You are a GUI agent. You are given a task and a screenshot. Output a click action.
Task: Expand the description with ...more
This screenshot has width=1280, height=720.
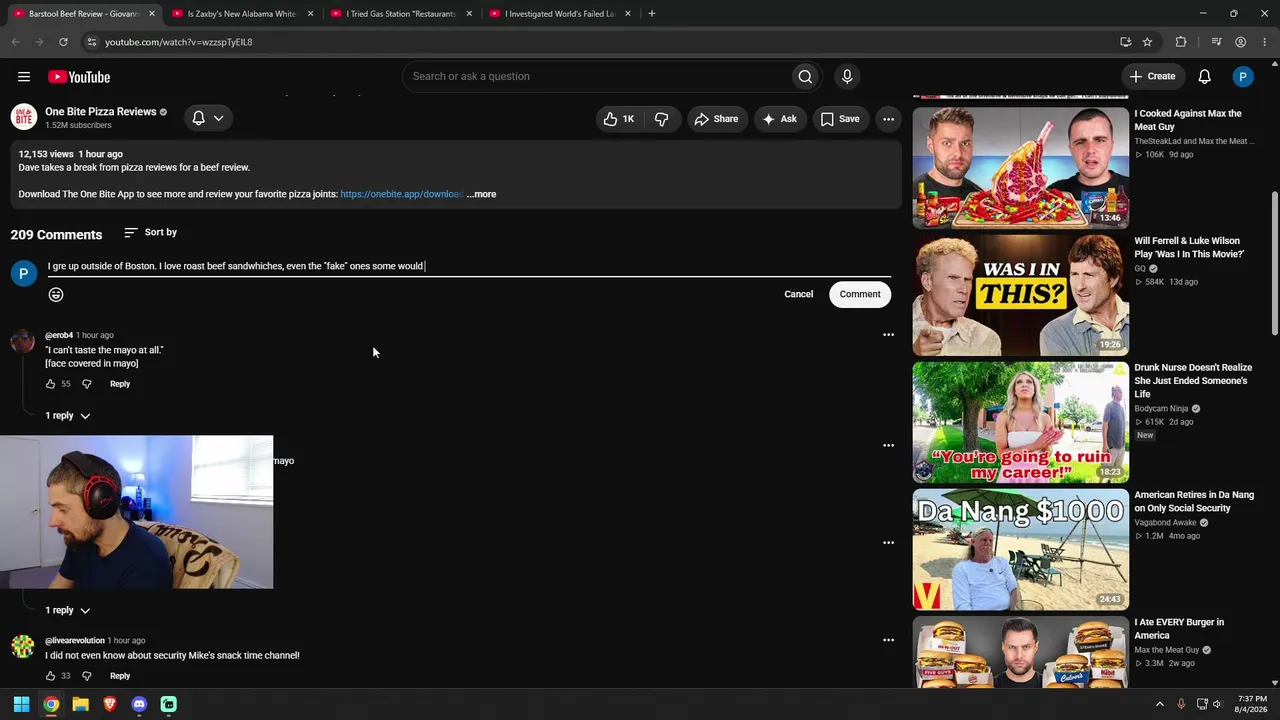pos(481,194)
